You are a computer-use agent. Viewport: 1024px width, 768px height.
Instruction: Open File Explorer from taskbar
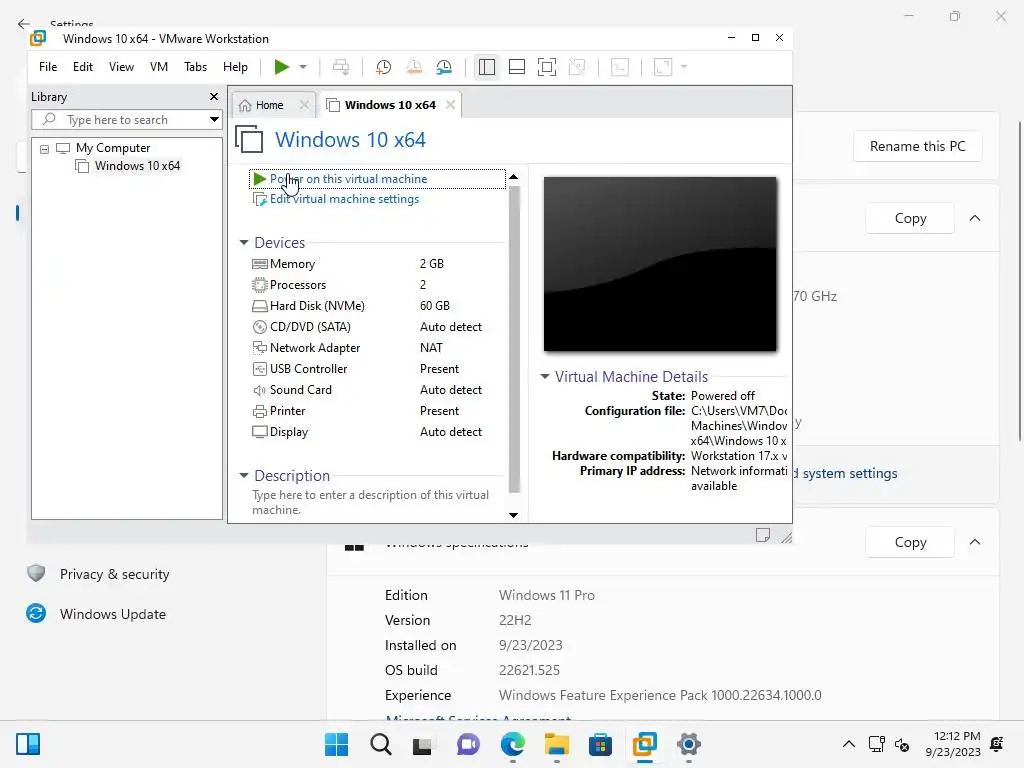click(x=556, y=744)
